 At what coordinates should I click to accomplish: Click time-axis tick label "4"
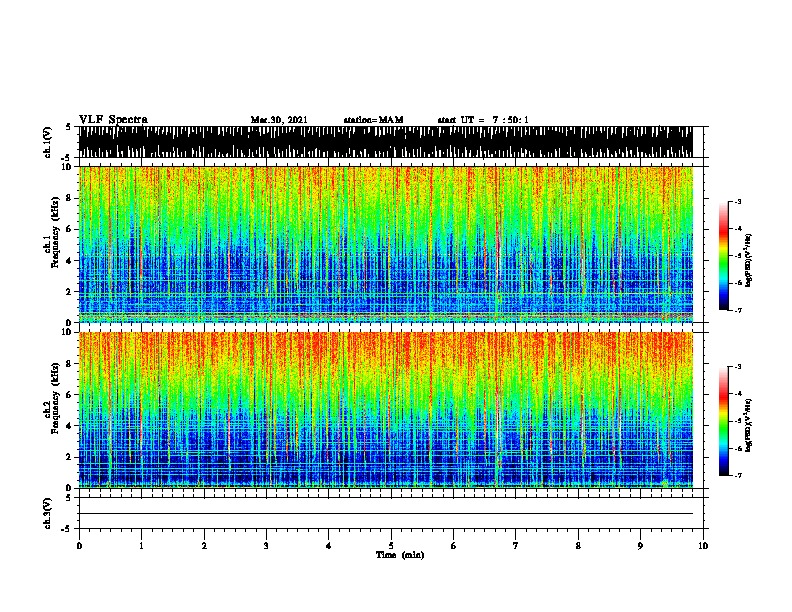(328, 546)
